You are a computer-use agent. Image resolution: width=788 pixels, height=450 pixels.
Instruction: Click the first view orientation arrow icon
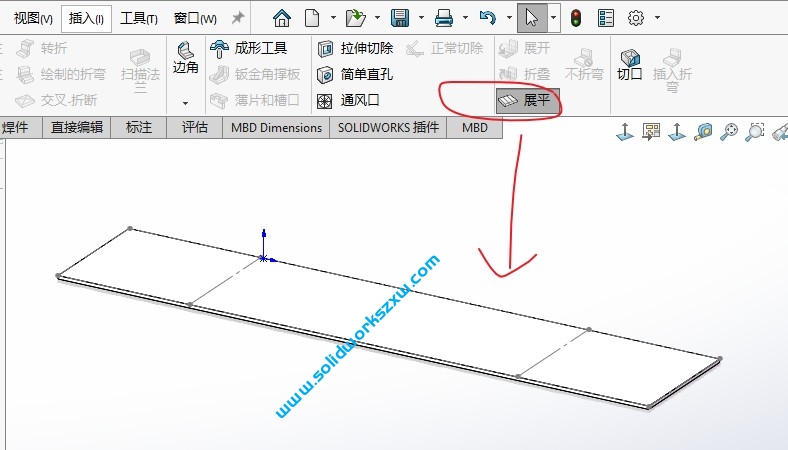click(x=625, y=132)
